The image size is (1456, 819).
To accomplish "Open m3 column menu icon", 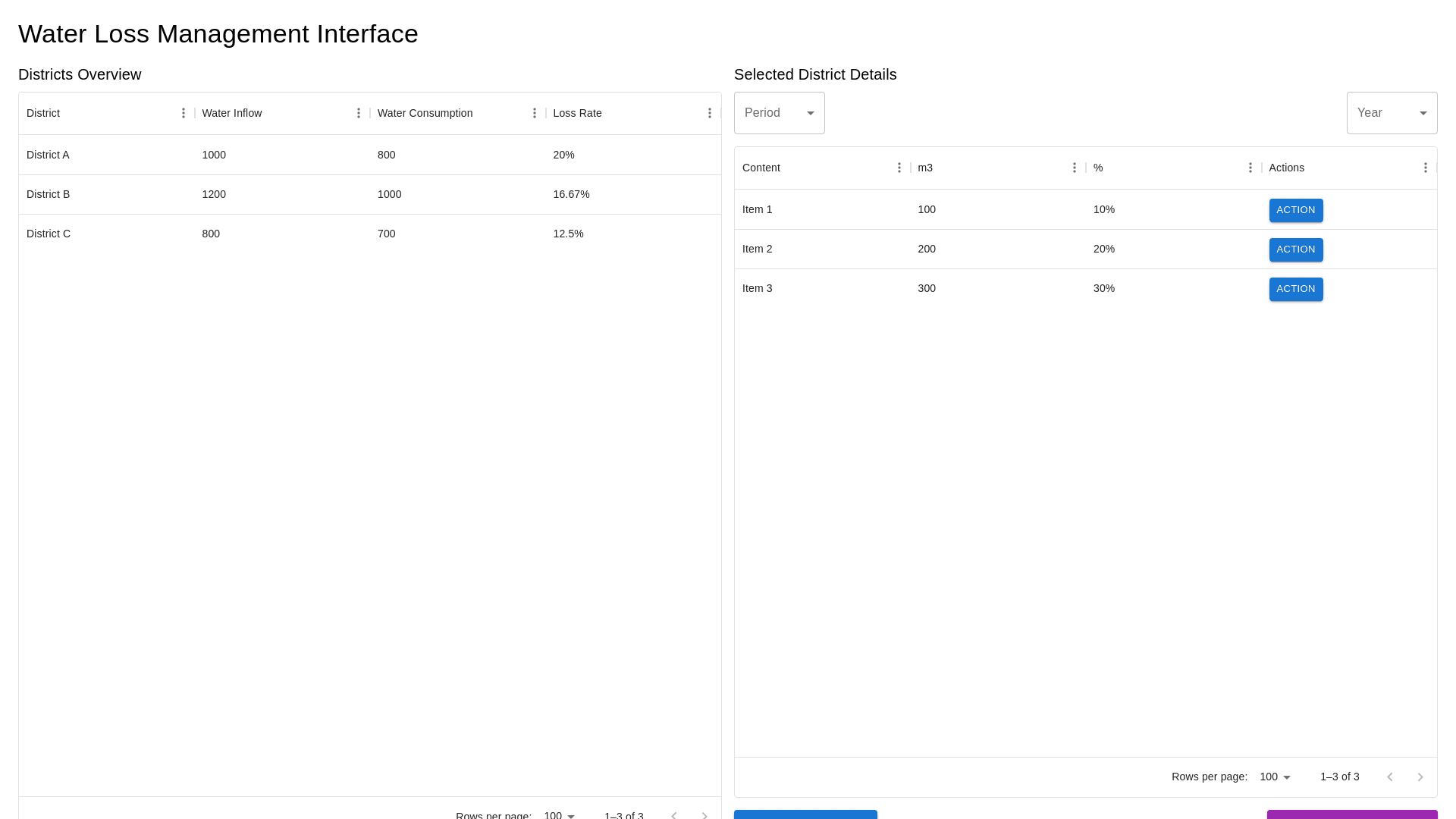I will 1075,168.
